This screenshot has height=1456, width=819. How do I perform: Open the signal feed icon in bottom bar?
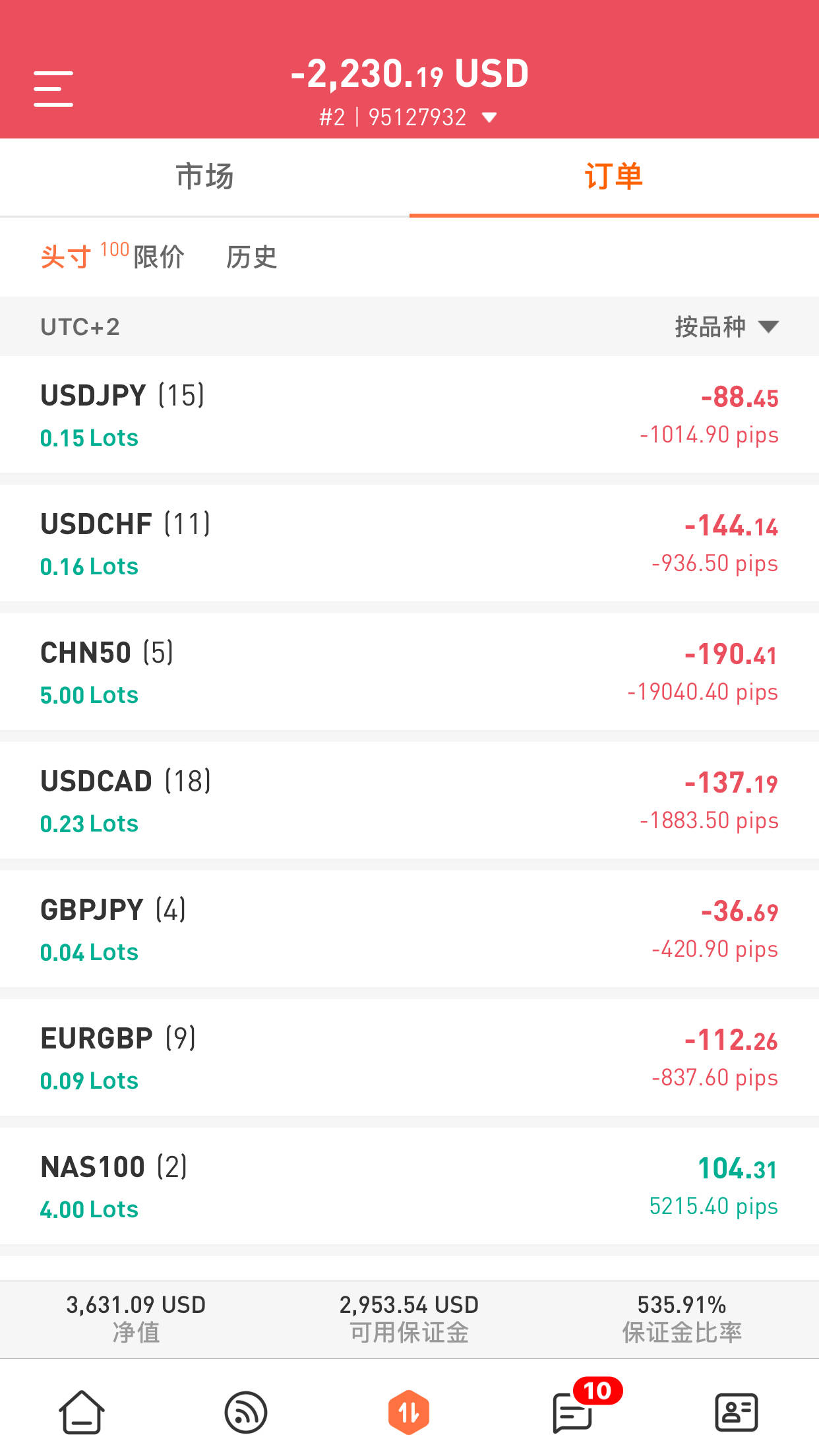pos(246,1412)
